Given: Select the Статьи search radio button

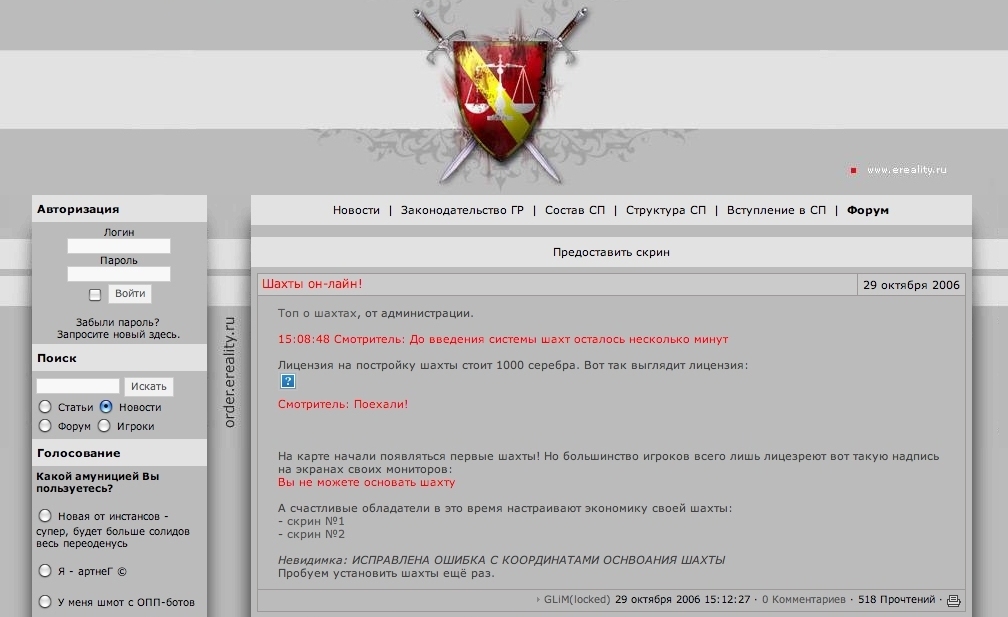Looking at the screenshot, I should 45,407.
